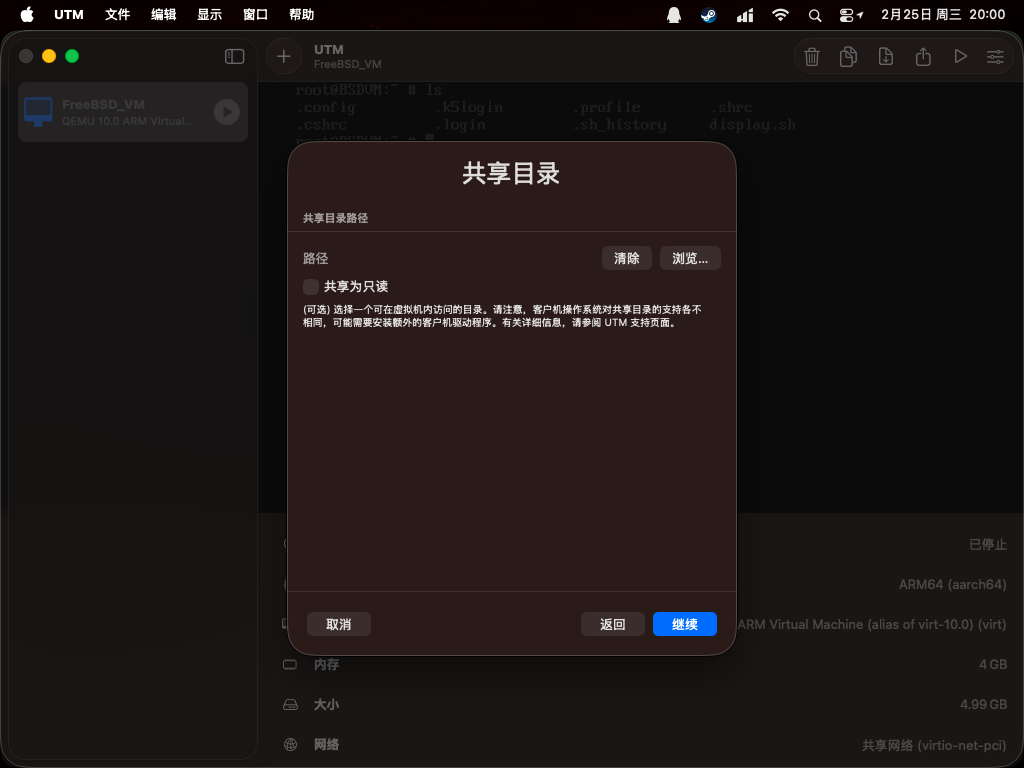This screenshot has height=768, width=1024.
Task: Start FreeBSD_VM via sidebar play button
Action: point(227,112)
